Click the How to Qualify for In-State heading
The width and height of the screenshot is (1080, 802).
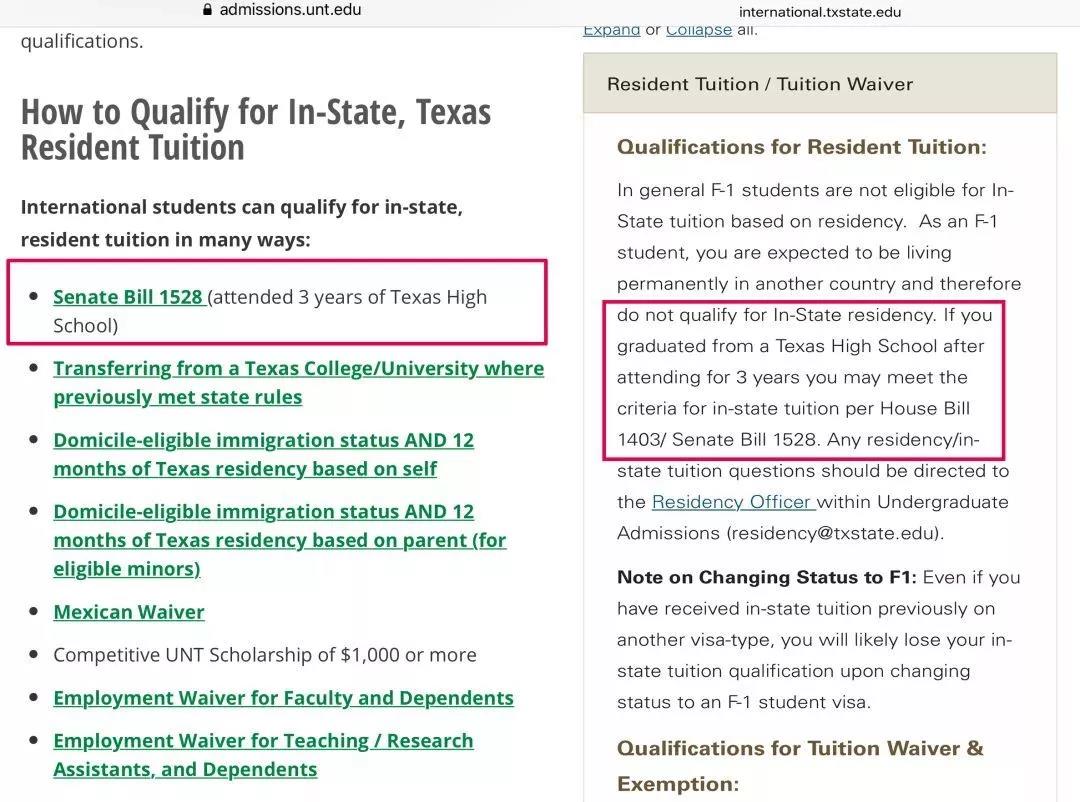(256, 130)
